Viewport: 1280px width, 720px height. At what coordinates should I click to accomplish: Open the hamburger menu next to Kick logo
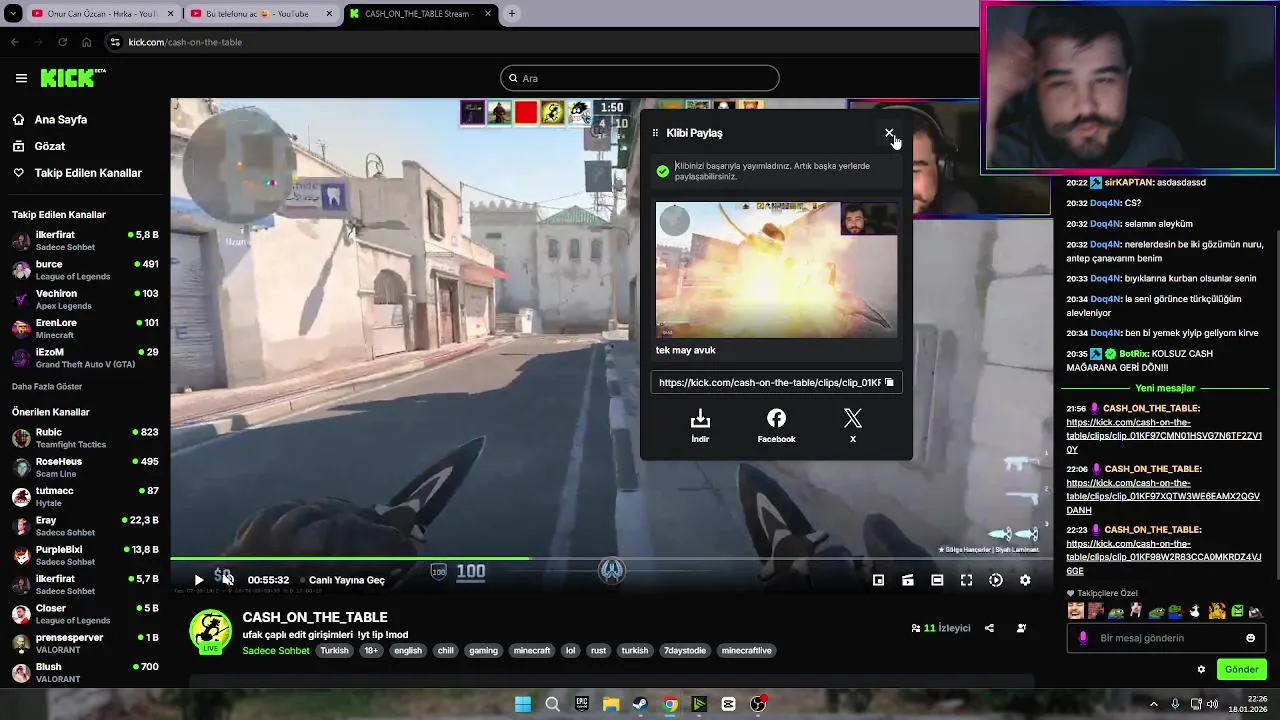click(21, 78)
